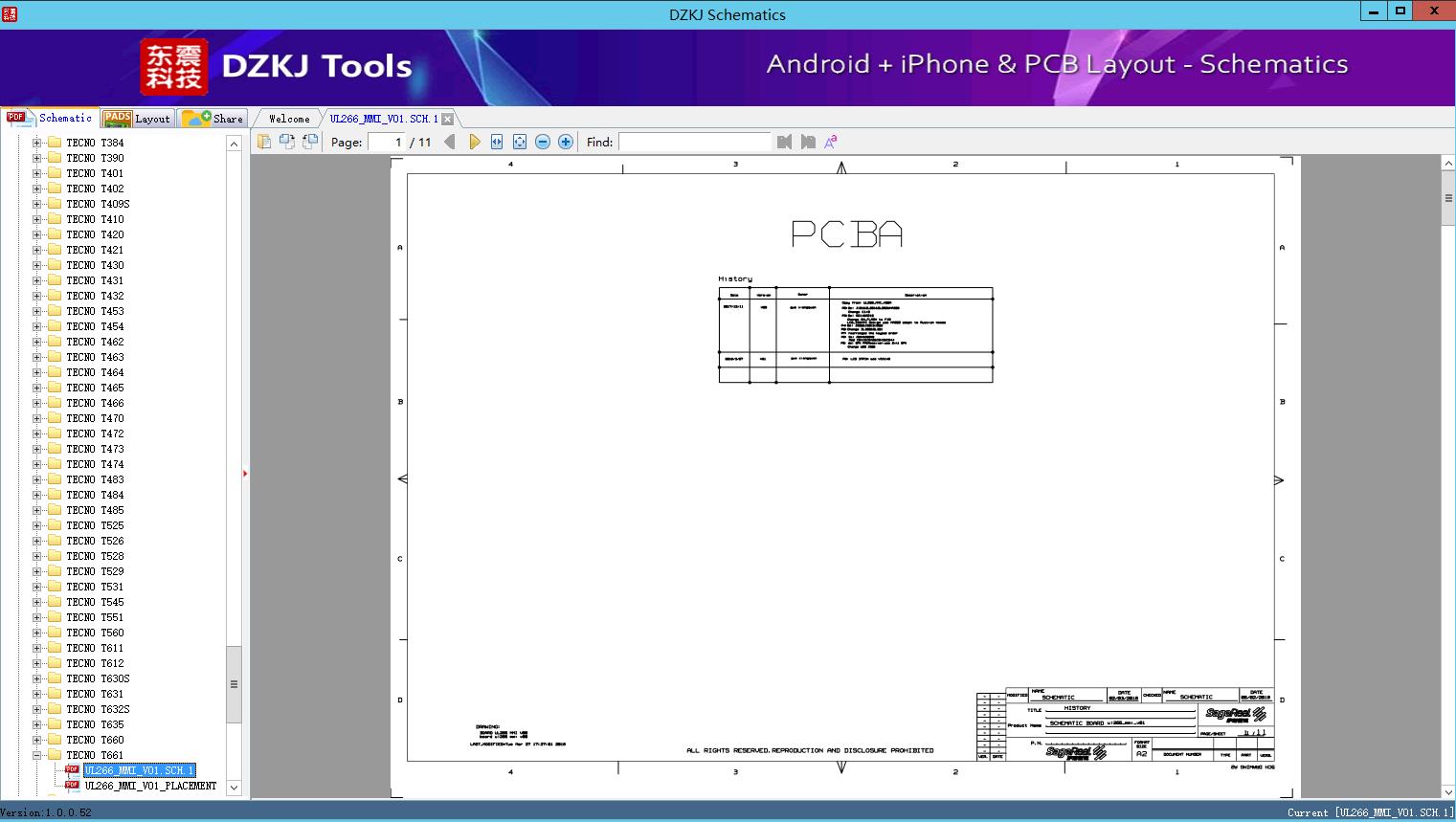Open UL266_MMI_V01_PLACEMENT file
Screen dimensions: 1456x822
[x=150, y=786]
